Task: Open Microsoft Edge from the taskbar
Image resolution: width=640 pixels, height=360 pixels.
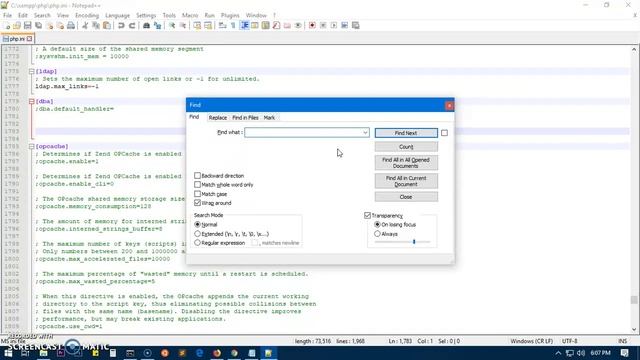Action: tap(200, 353)
